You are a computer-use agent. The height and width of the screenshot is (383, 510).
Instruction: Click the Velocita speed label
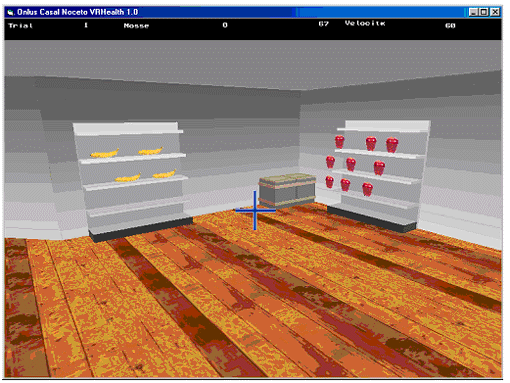tap(365, 23)
